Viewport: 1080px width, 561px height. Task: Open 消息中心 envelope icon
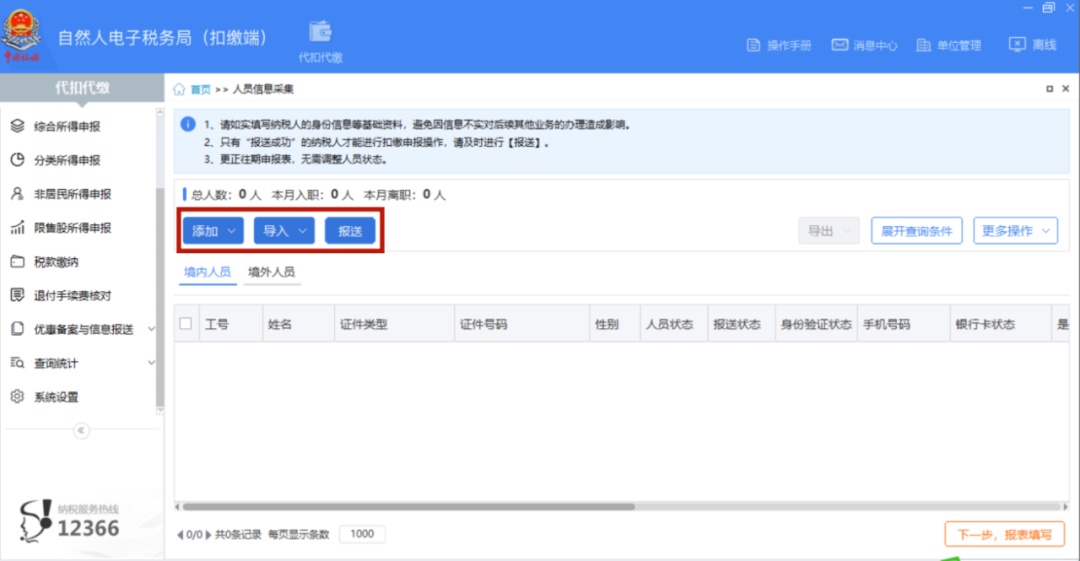(840, 45)
